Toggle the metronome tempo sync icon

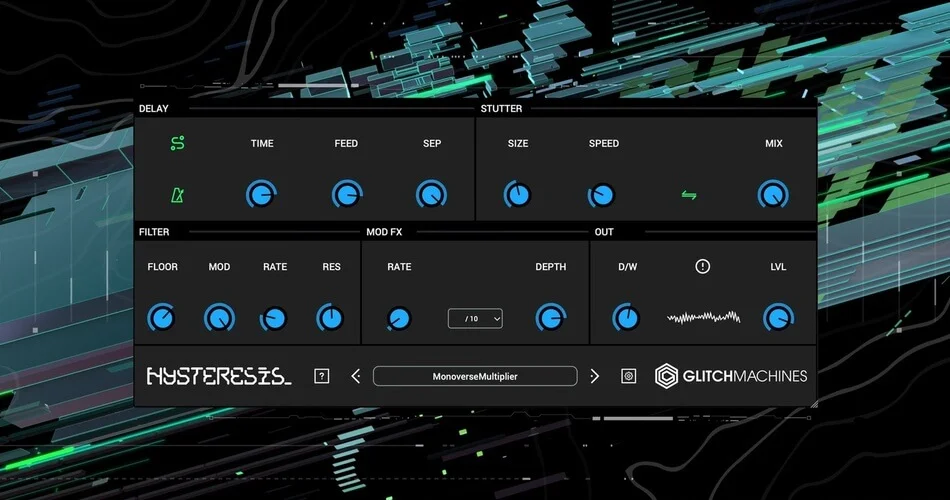(x=178, y=195)
